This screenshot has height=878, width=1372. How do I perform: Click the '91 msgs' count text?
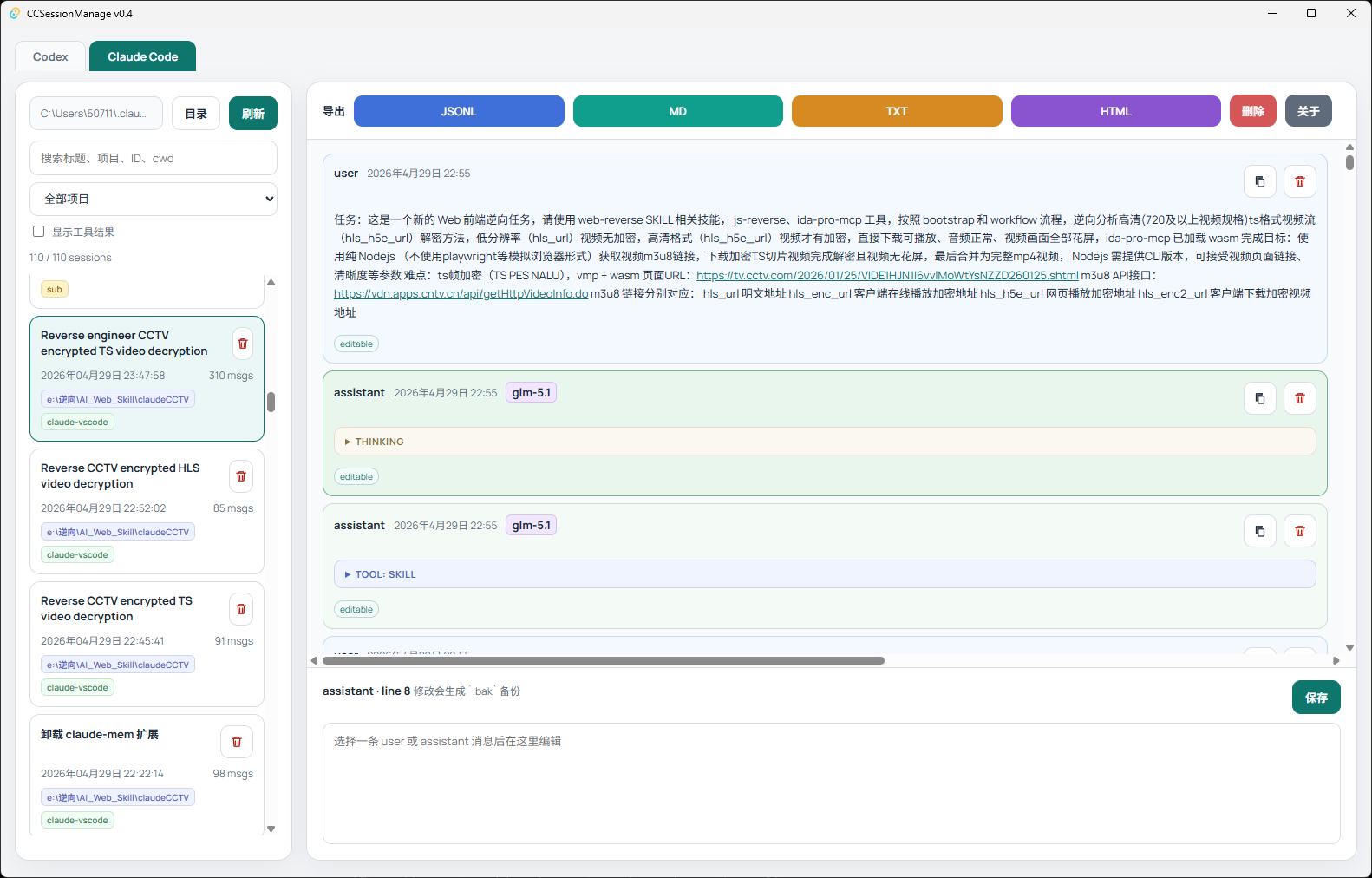pos(234,641)
